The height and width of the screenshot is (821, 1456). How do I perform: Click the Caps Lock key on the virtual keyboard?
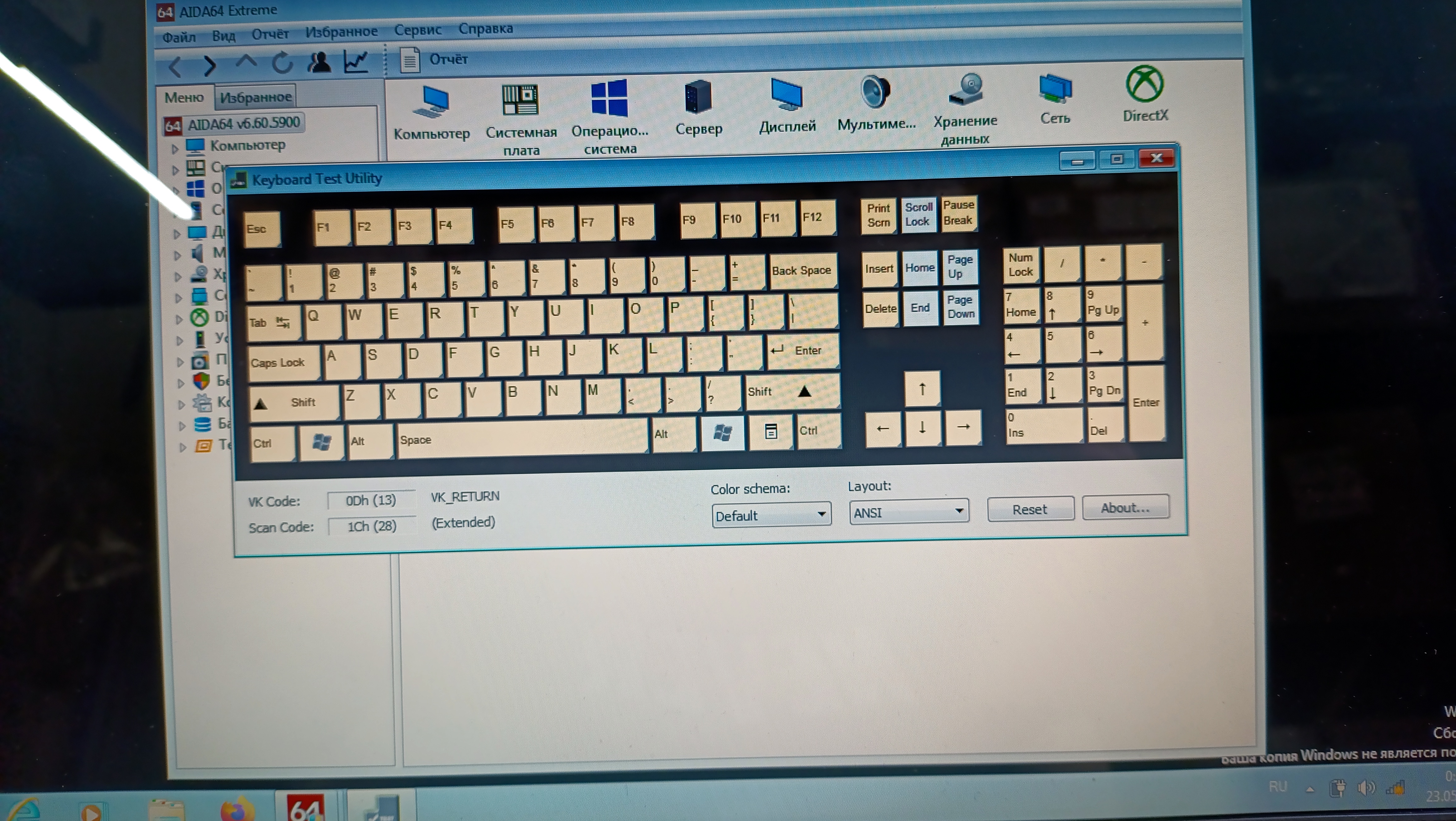pos(284,363)
